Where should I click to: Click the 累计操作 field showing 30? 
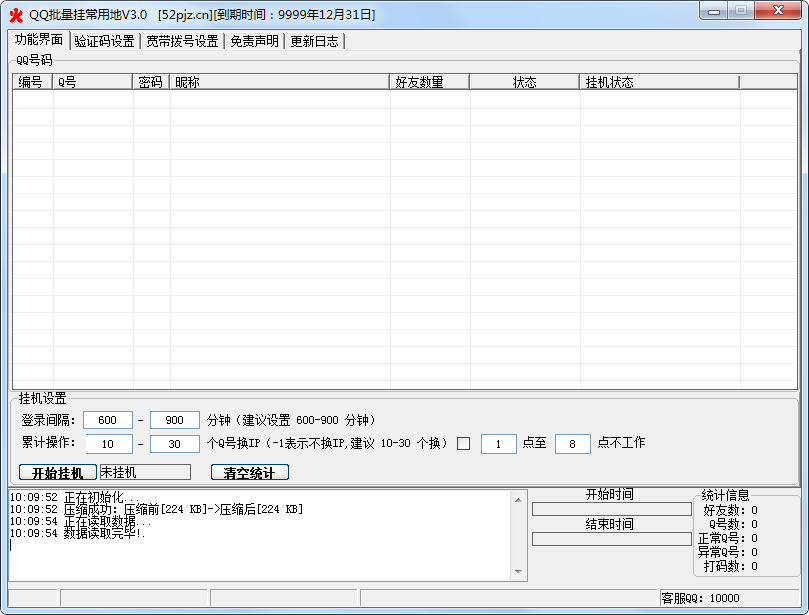pyautogui.click(x=175, y=444)
